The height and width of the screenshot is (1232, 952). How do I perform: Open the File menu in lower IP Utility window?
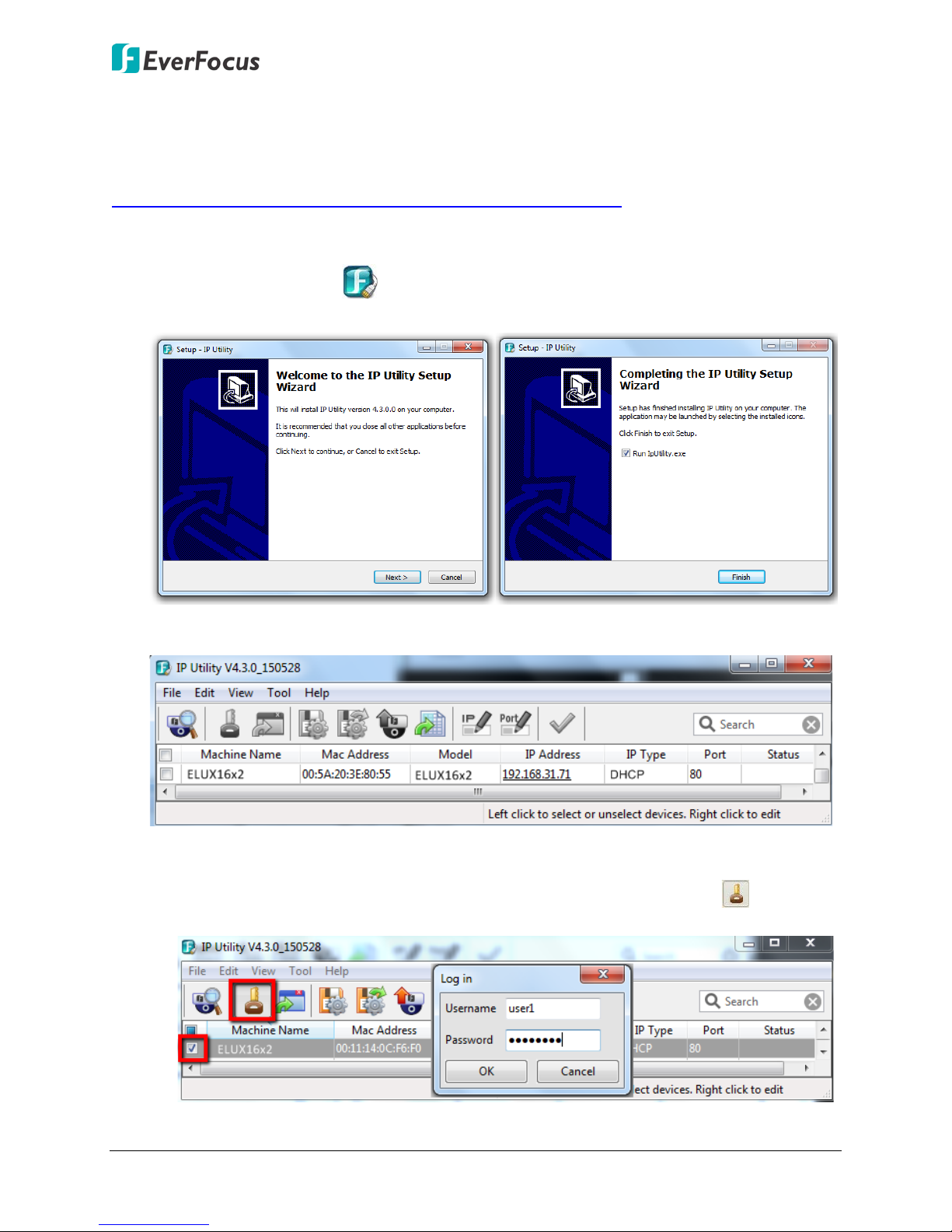(197, 971)
